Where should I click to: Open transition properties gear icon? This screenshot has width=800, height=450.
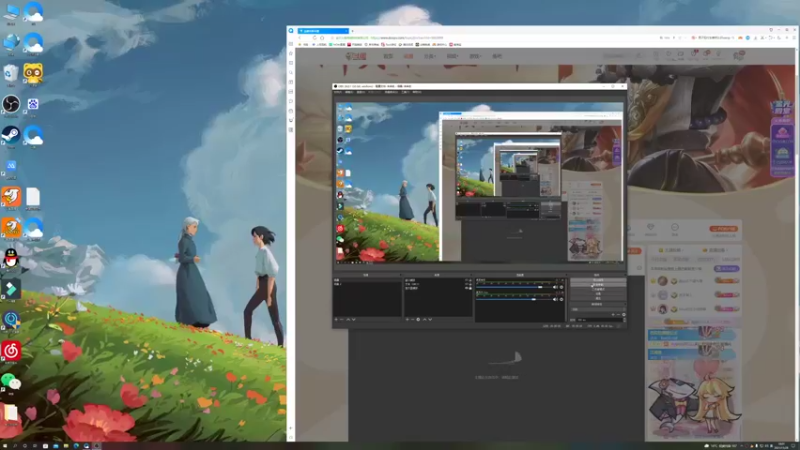pyautogui.click(x=624, y=314)
